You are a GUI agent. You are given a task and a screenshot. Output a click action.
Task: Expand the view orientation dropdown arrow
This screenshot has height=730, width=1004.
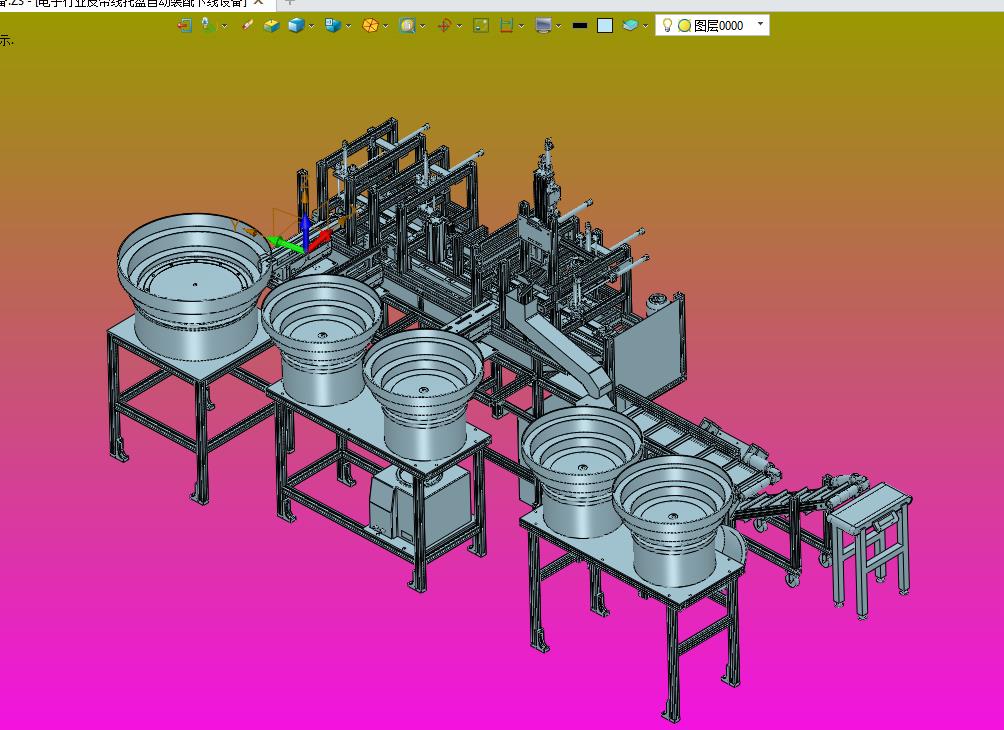point(348,26)
